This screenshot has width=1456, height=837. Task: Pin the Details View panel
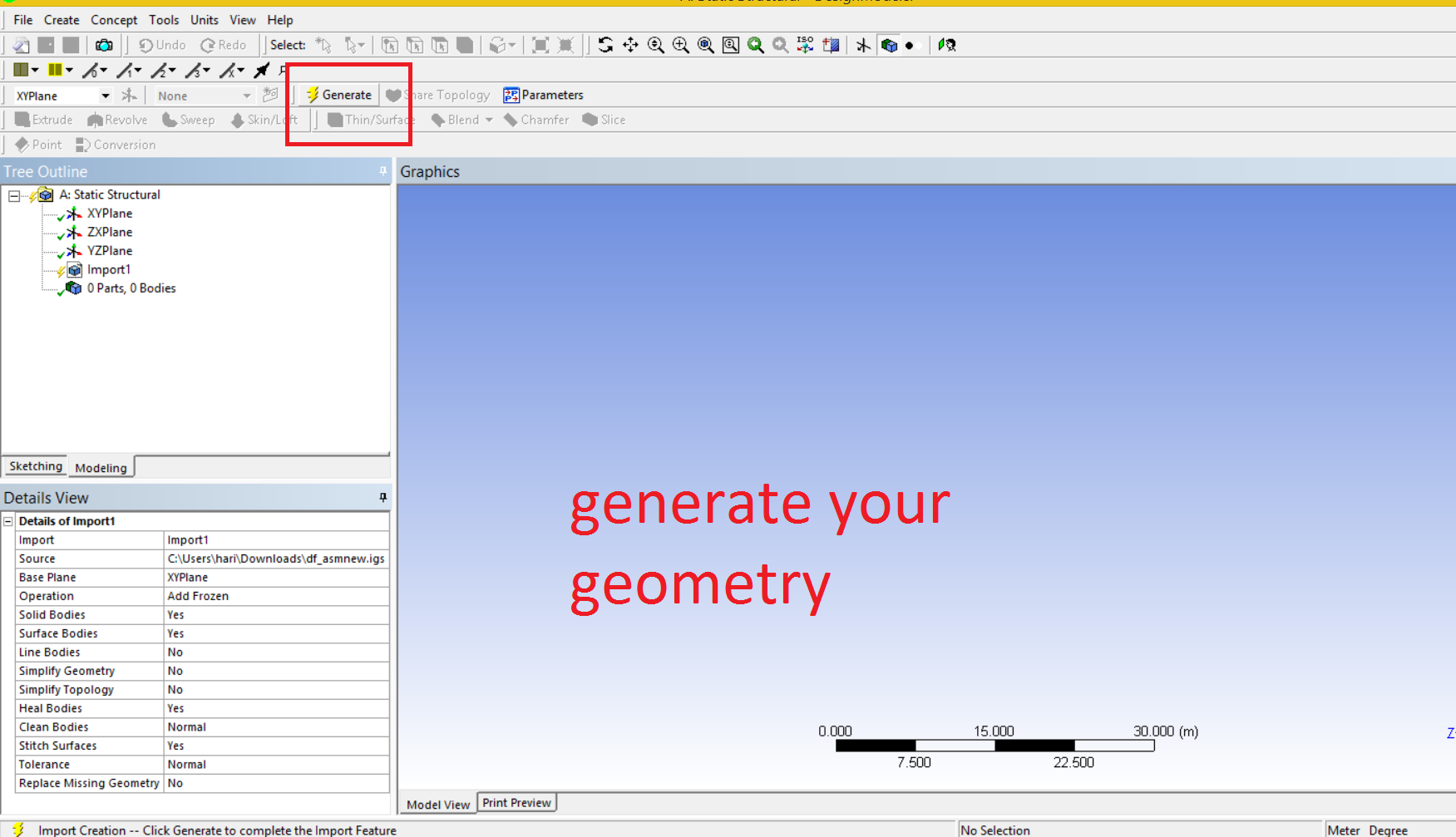pos(383,497)
